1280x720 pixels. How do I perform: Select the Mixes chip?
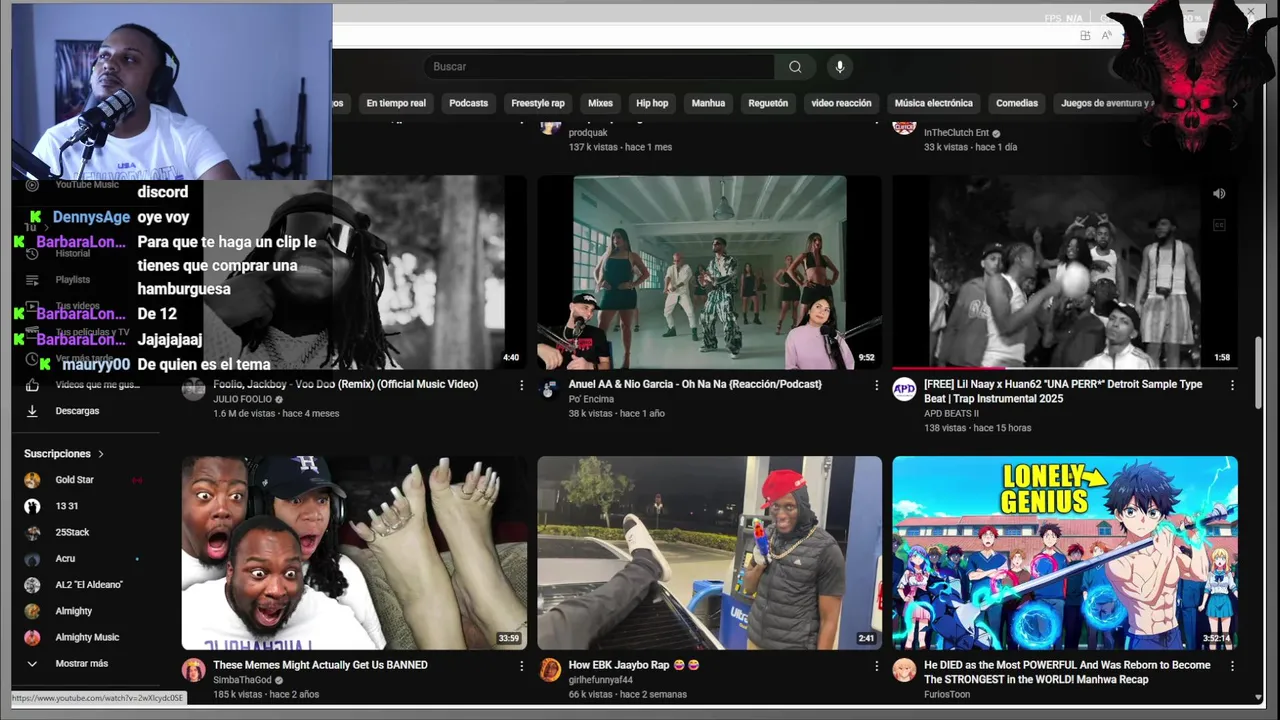click(x=600, y=103)
